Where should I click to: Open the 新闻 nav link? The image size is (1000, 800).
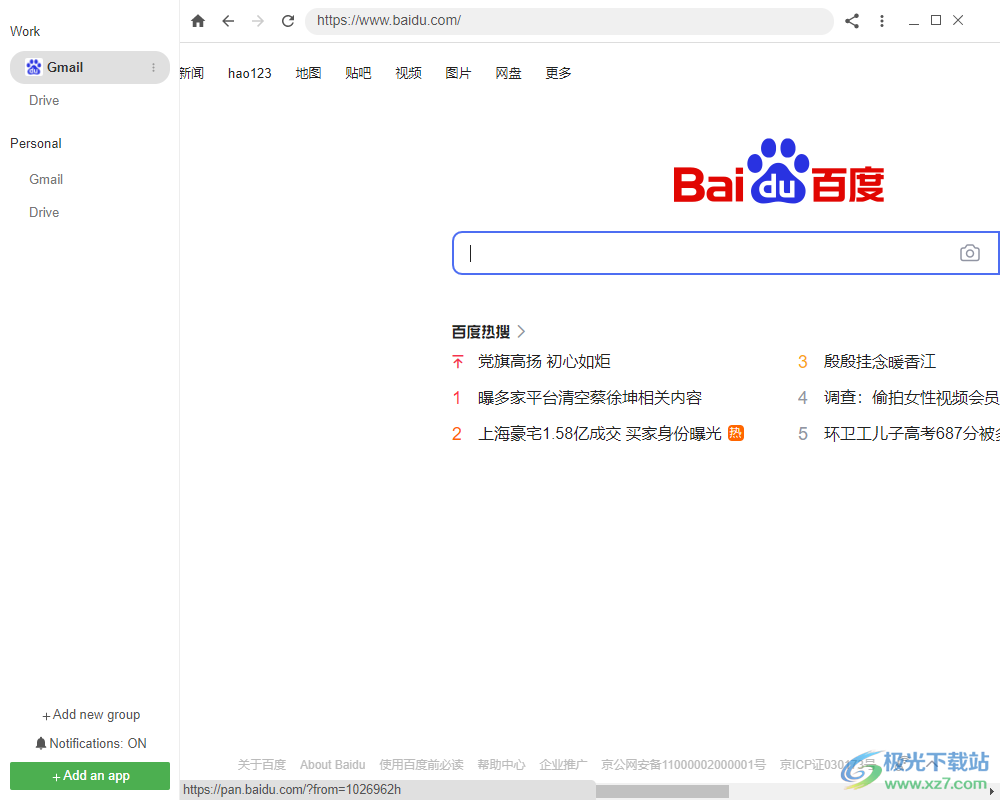[191, 73]
